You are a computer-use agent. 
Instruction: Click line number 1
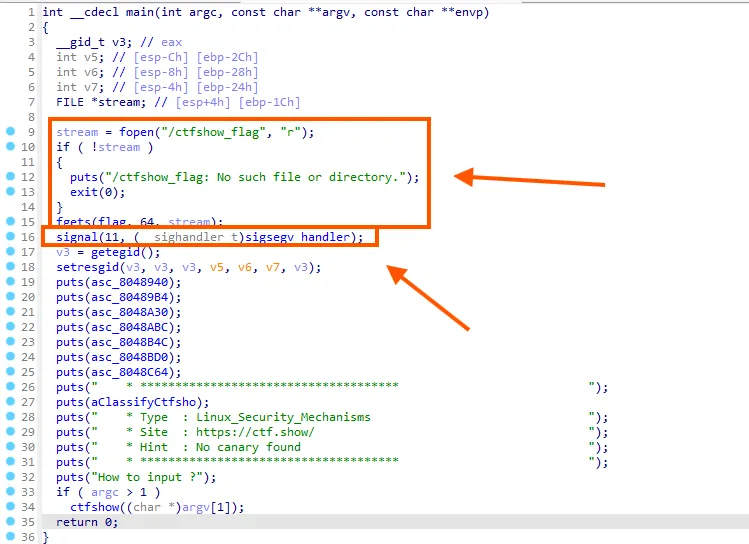click(31, 12)
